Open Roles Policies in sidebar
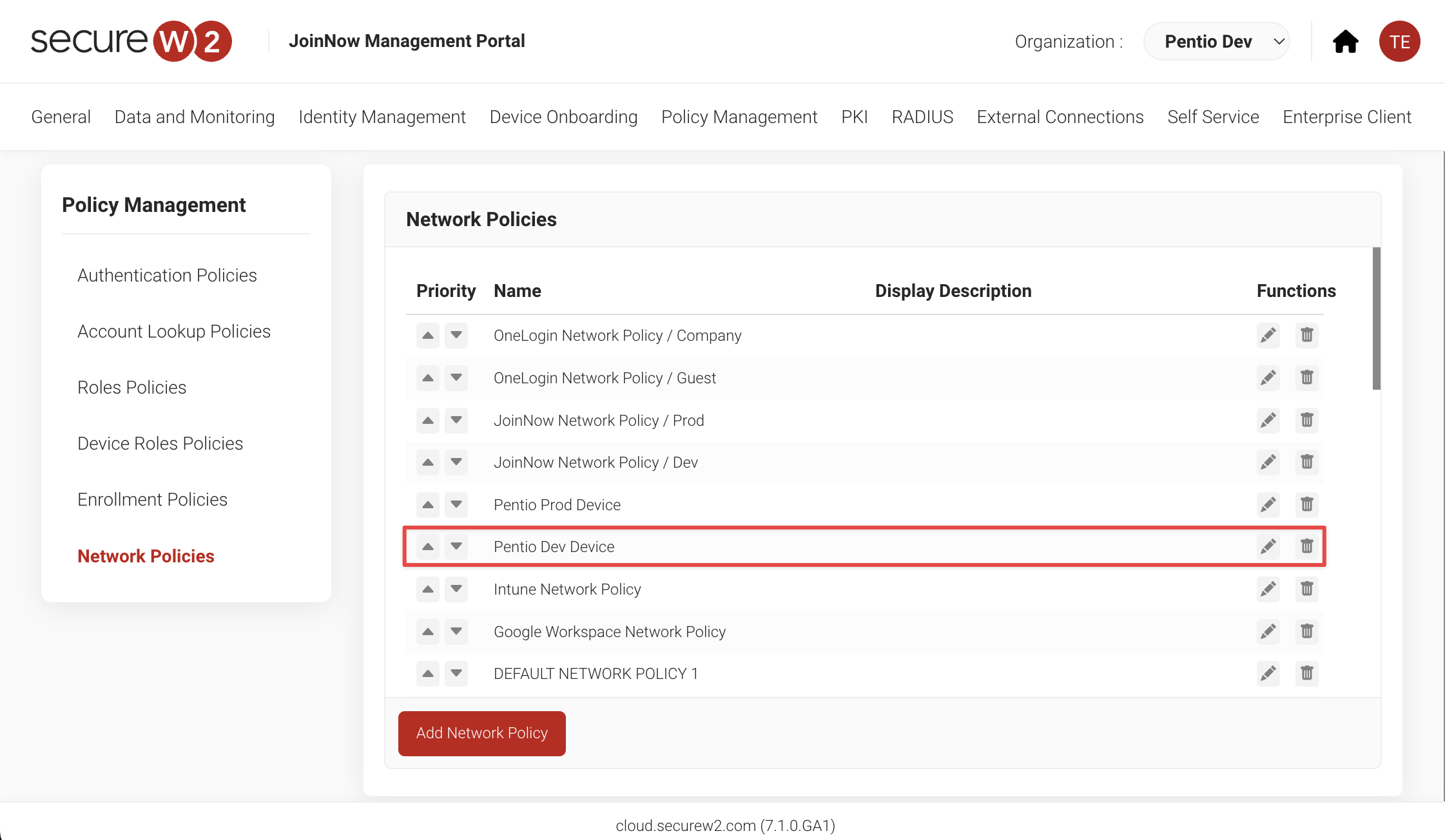This screenshot has width=1445, height=840. (131, 387)
